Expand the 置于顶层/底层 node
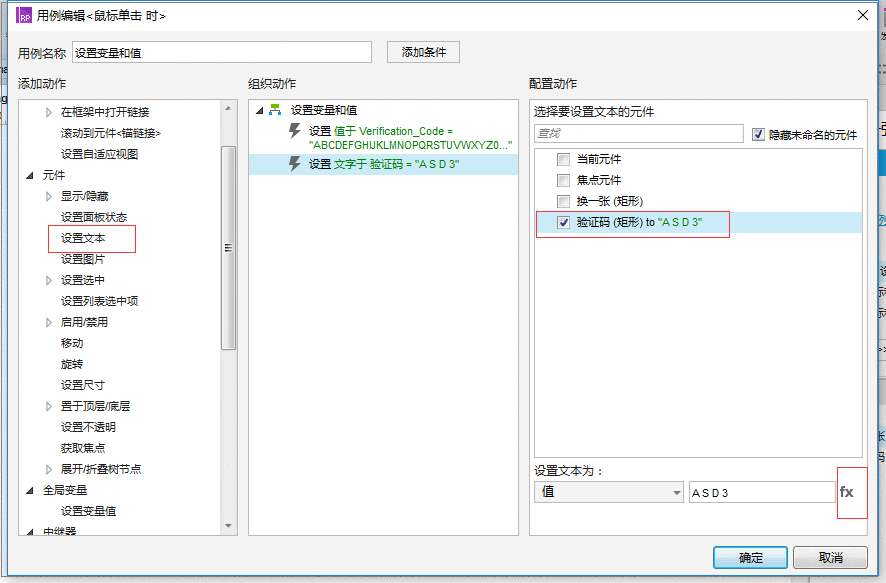 [x=49, y=406]
